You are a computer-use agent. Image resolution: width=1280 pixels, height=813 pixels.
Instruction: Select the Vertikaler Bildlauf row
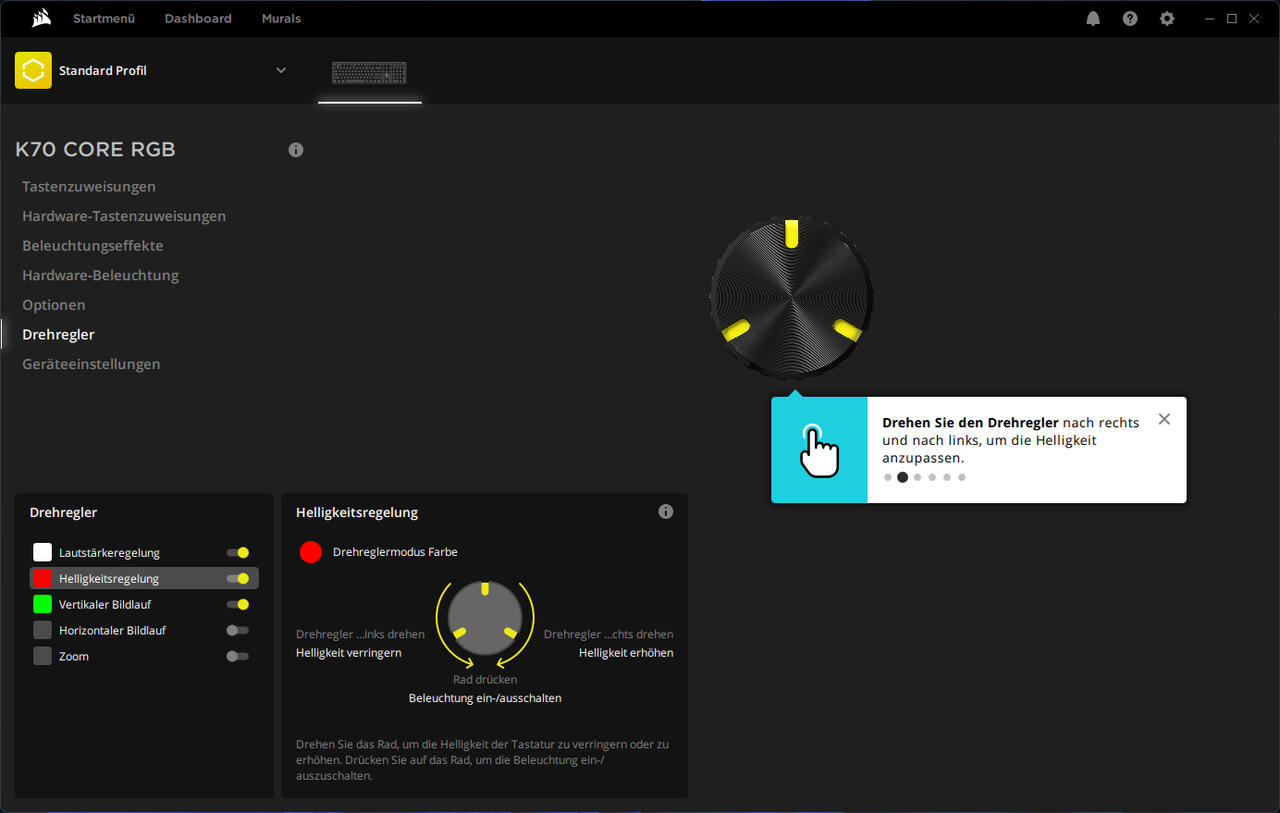click(144, 604)
